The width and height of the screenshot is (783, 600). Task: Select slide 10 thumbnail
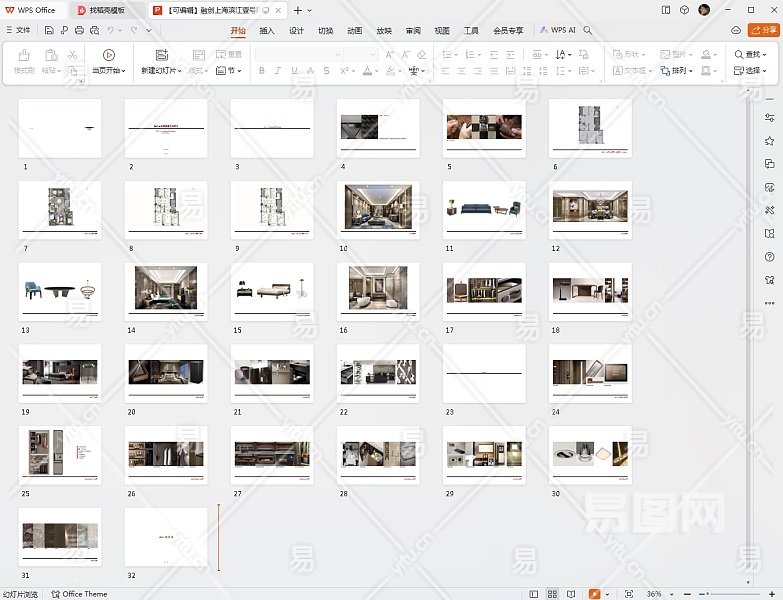[378, 208]
